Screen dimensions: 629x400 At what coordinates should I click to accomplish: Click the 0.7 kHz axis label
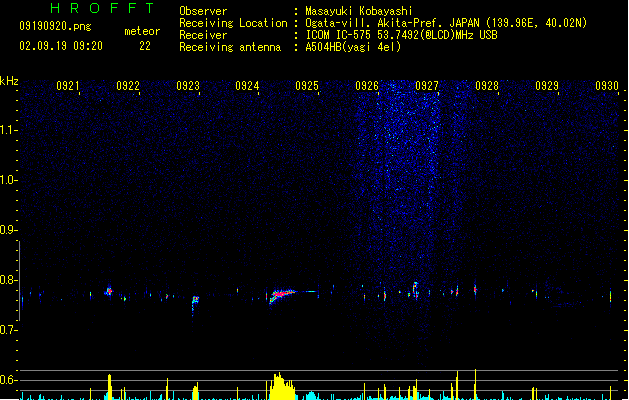coord(8,330)
